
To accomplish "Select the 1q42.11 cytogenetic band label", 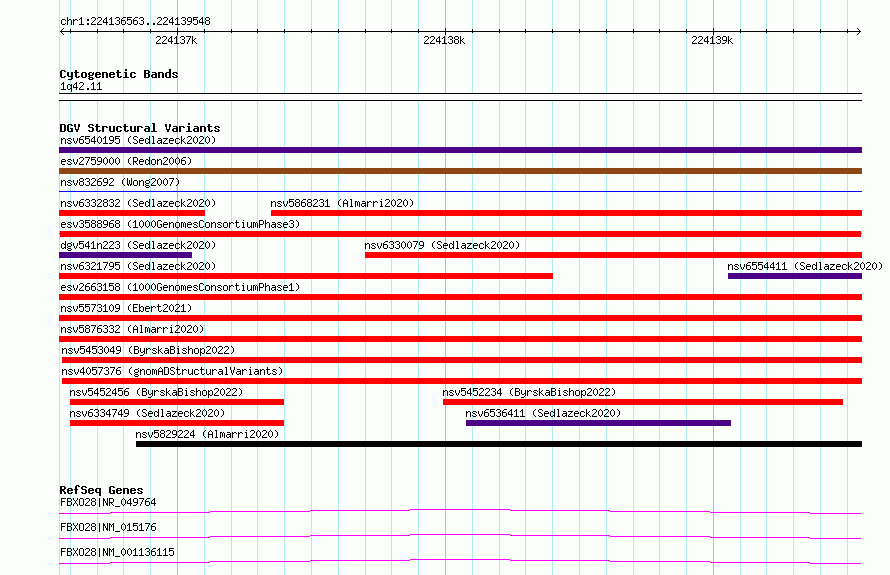I will click(81, 87).
